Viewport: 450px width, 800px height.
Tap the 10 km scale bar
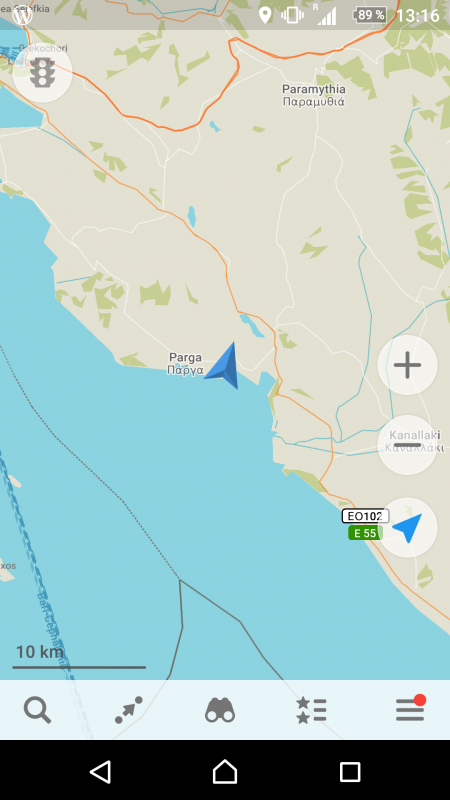click(79, 657)
